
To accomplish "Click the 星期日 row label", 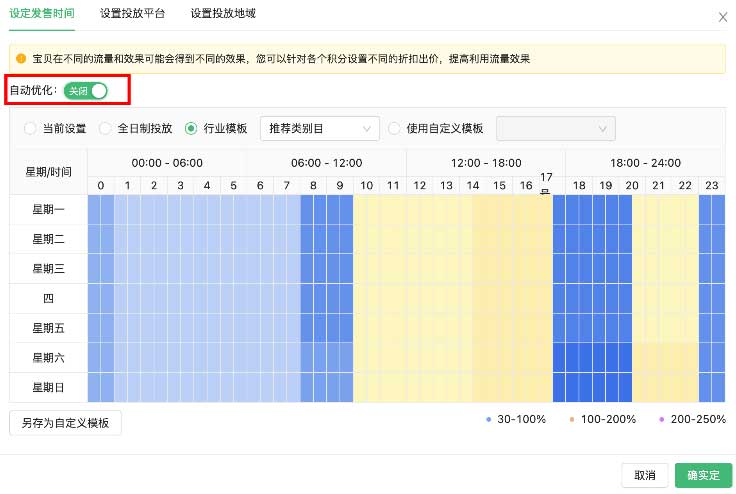I will (x=48, y=387).
